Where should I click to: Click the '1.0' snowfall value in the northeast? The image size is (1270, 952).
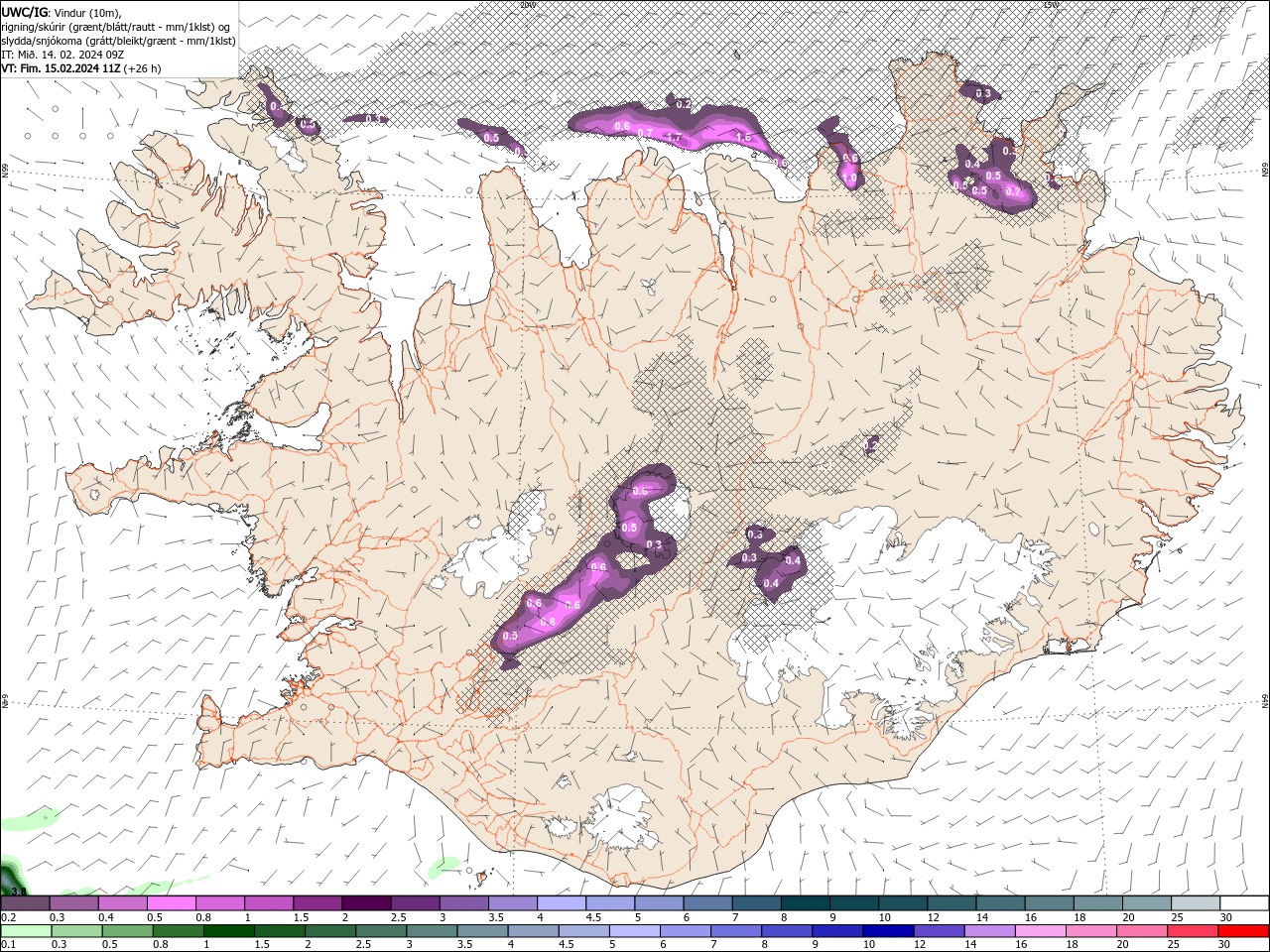850,179
